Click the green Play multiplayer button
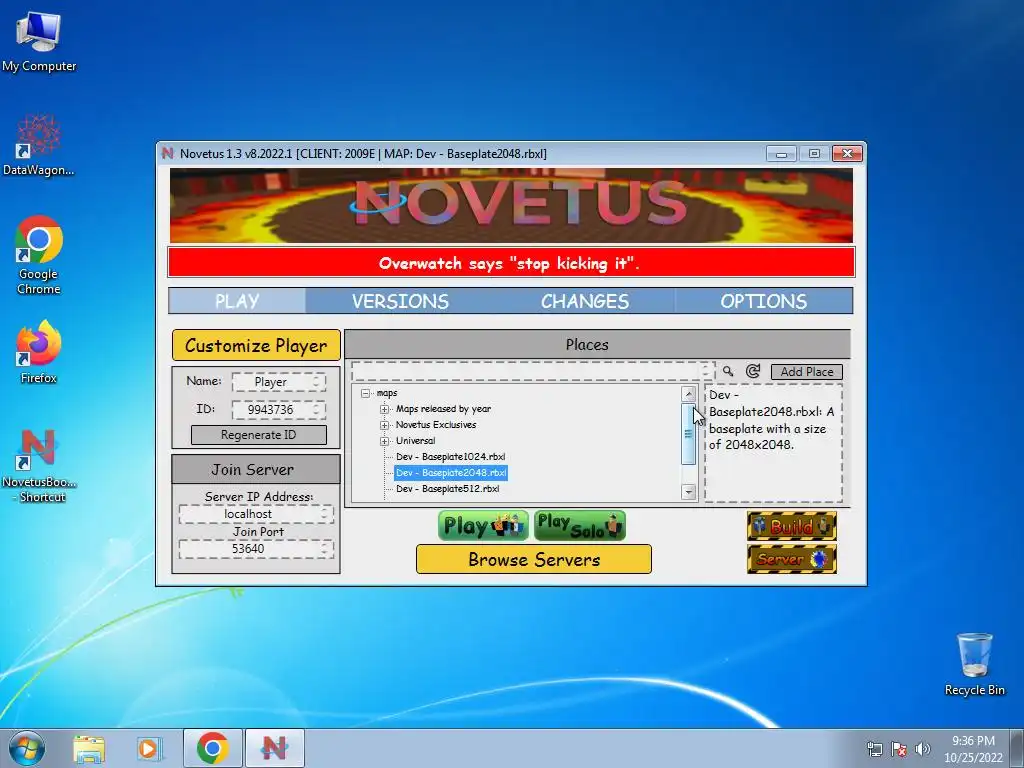This screenshot has height=768, width=1024. point(483,526)
